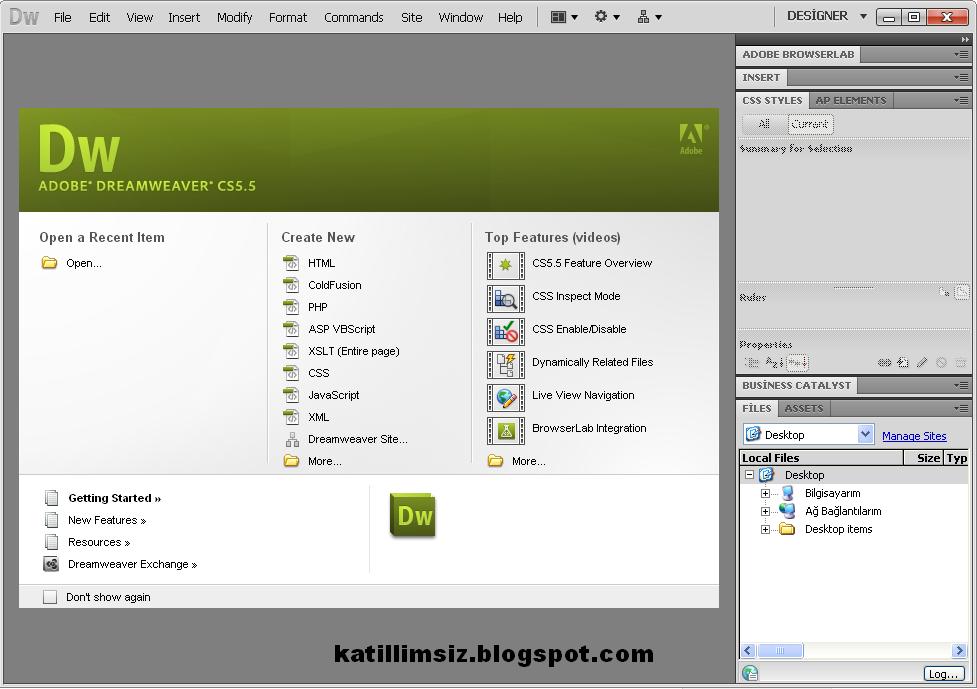Open Resources link
The image size is (977, 689).
click(99, 542)
